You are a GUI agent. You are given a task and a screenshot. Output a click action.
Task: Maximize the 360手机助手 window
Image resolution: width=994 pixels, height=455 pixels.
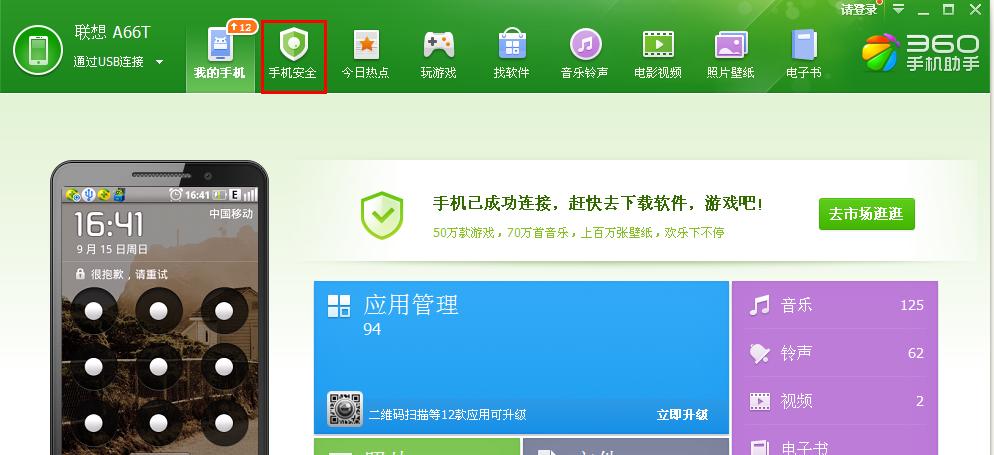(948, 9)
